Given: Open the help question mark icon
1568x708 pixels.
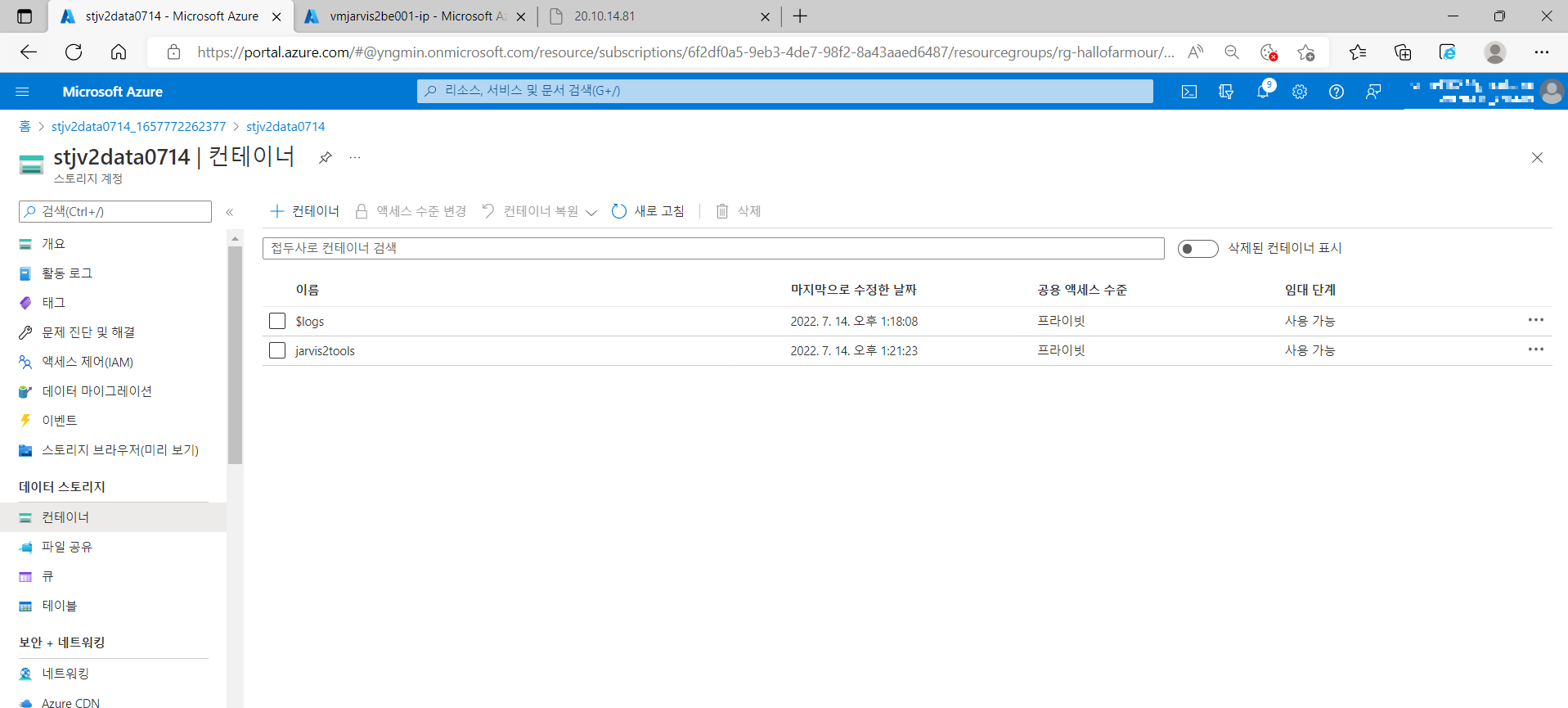Looking at the screenshot, I should point(1337,92).
